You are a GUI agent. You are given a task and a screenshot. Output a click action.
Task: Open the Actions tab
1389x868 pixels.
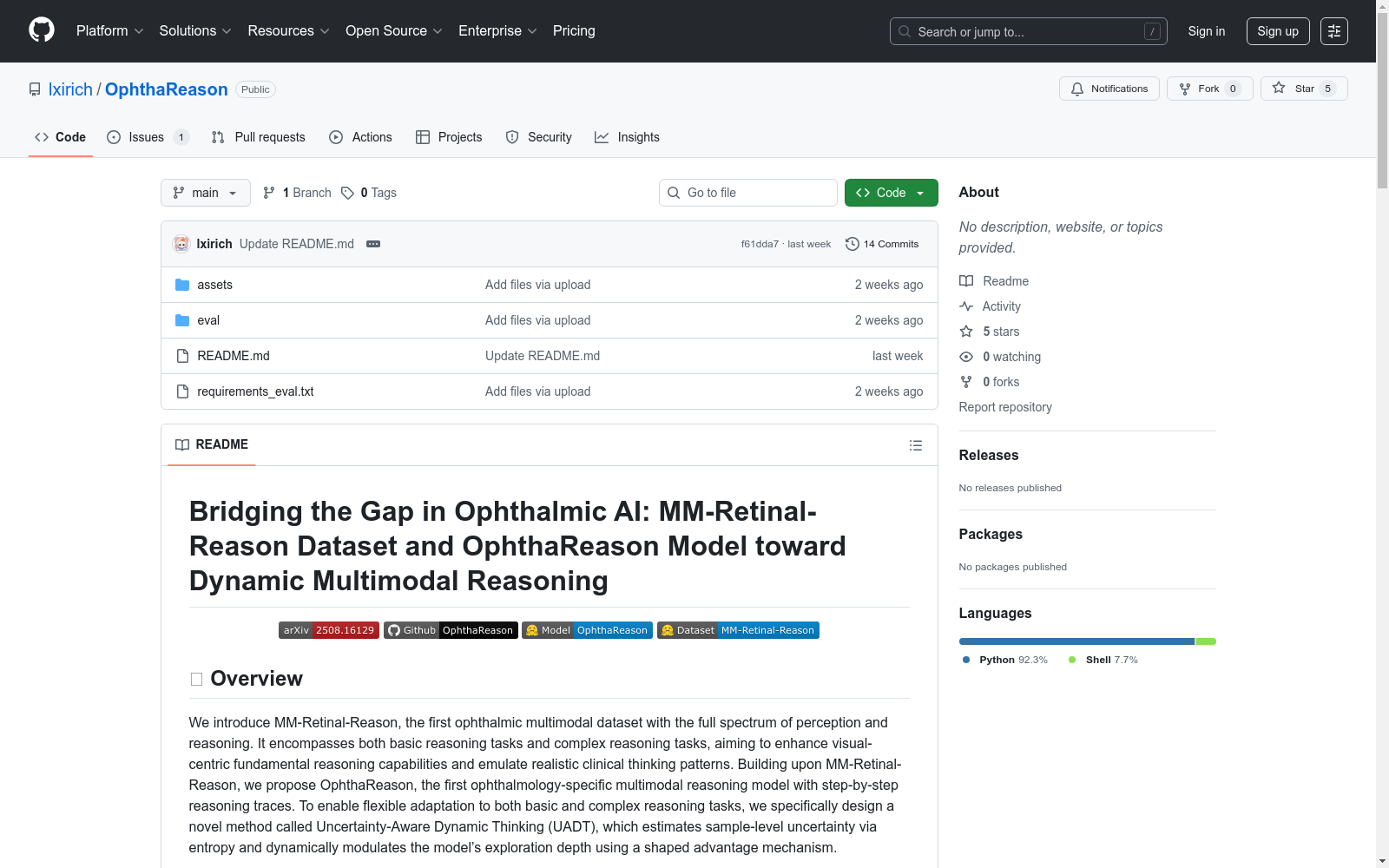point(361,137)
